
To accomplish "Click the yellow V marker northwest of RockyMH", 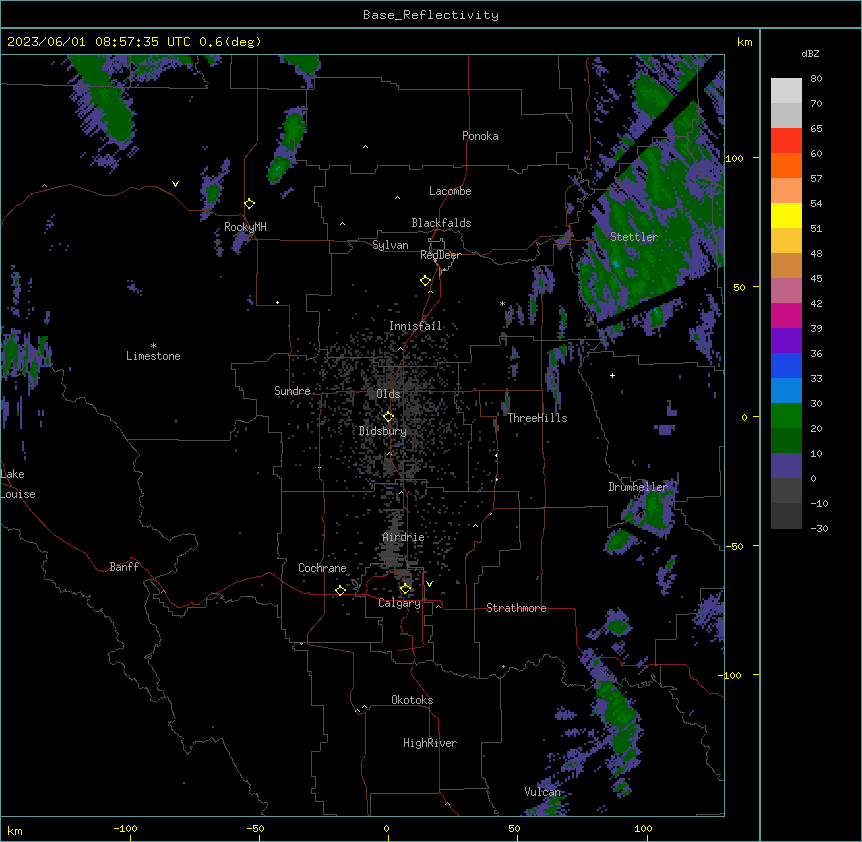I will click(175, 184).
